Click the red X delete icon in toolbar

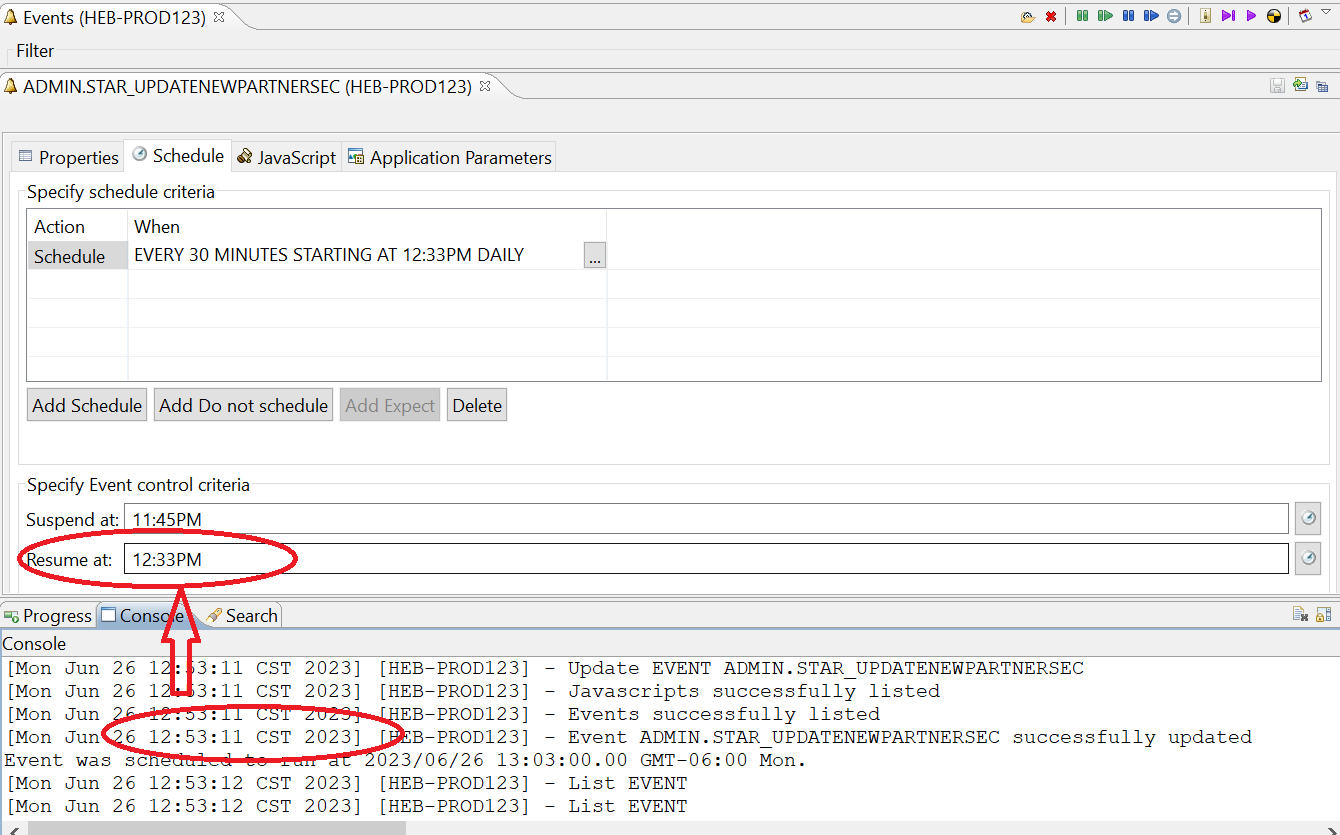click(x=1050, y=15)
